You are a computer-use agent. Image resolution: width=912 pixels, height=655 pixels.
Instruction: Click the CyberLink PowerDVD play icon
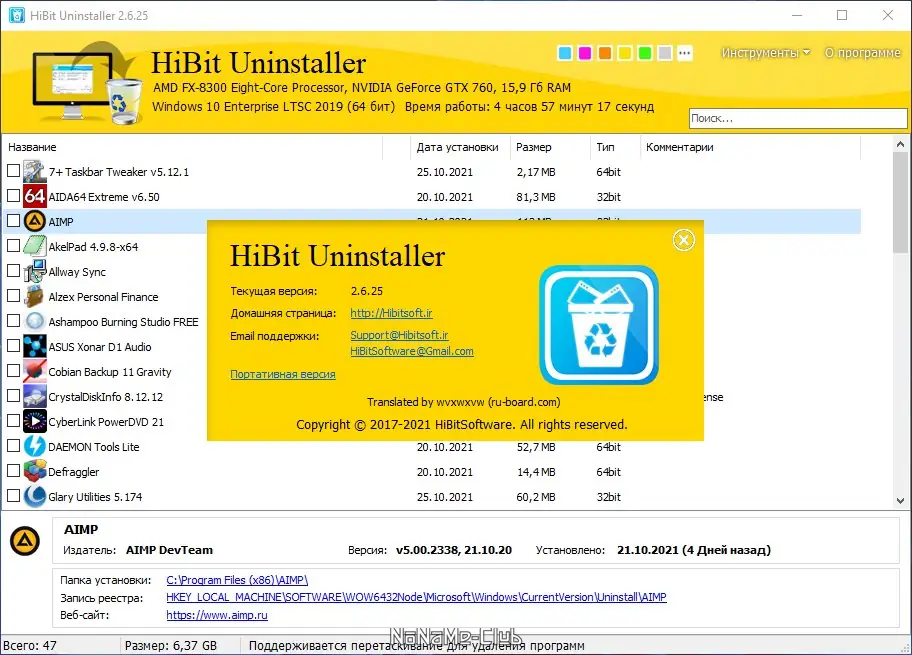coord(34,421)
